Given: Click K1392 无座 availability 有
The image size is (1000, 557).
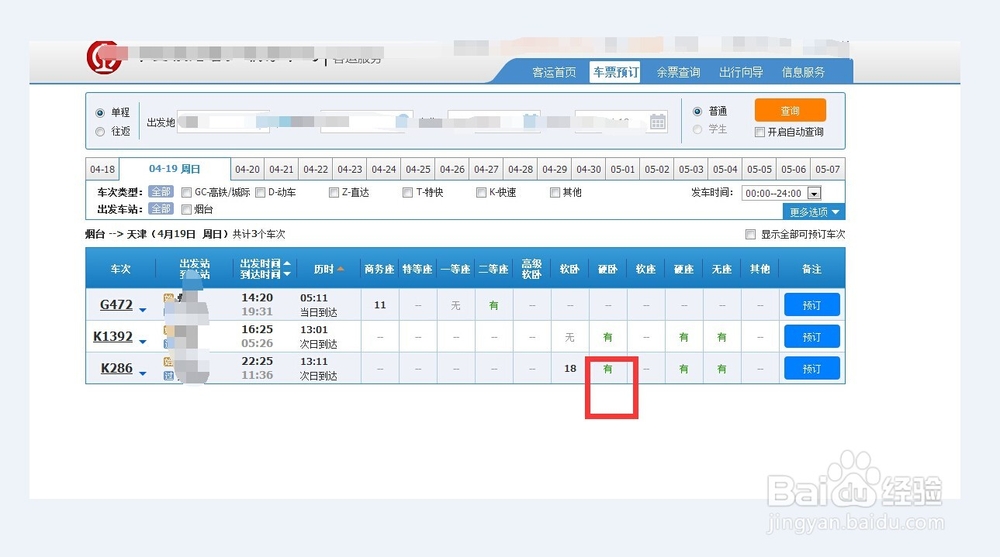Looking at the screenshot, I should click(722, 337).
